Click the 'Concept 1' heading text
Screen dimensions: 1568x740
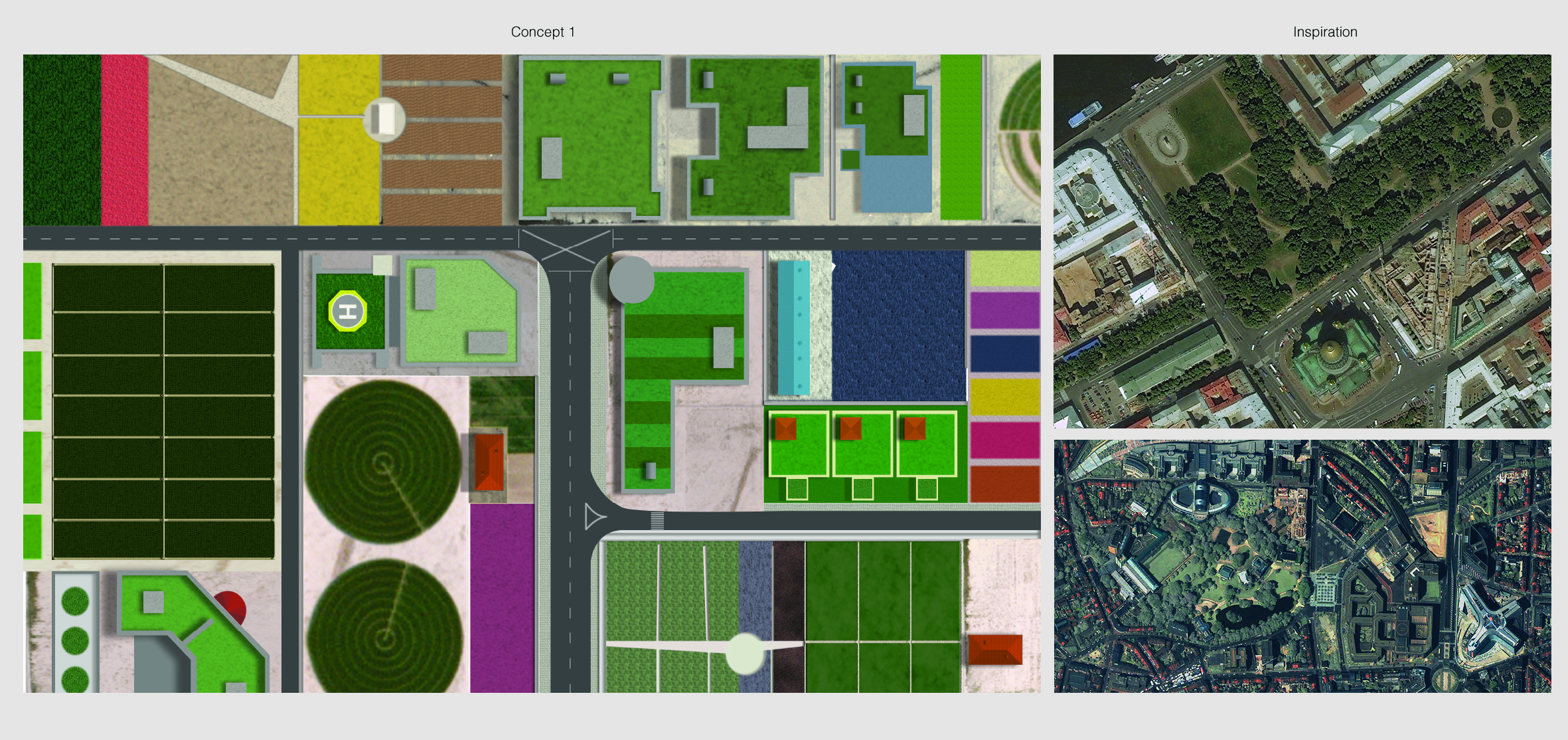click(542, 32)
